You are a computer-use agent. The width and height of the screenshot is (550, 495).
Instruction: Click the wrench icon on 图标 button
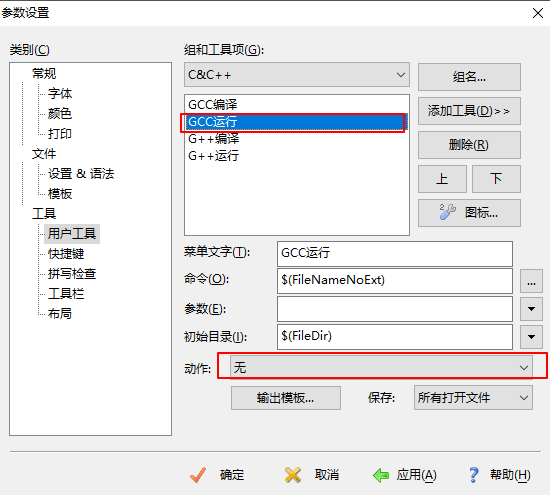point(447,212)
